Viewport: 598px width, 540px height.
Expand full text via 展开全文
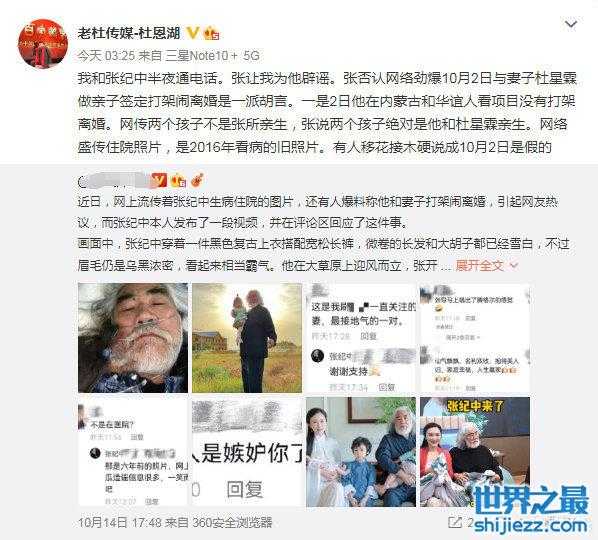(479, 265)
